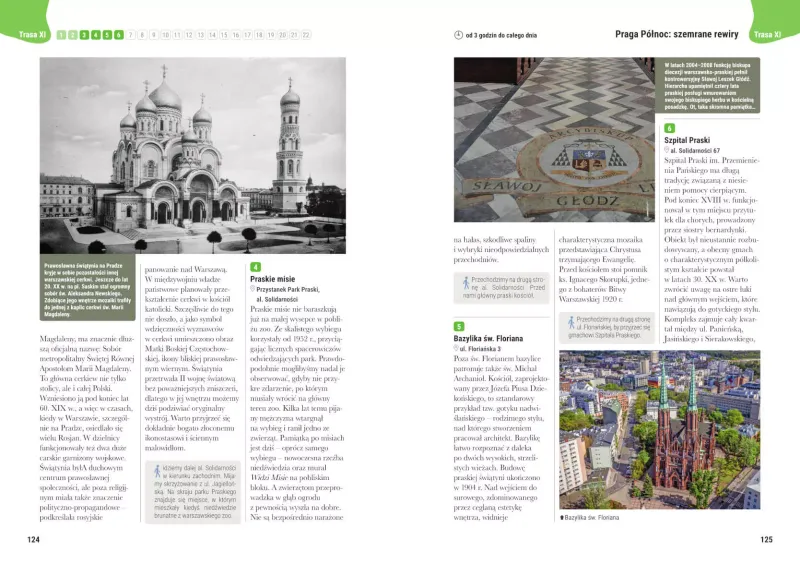
Task: Click the Szpital Praski heading
Action: point(687,140)
